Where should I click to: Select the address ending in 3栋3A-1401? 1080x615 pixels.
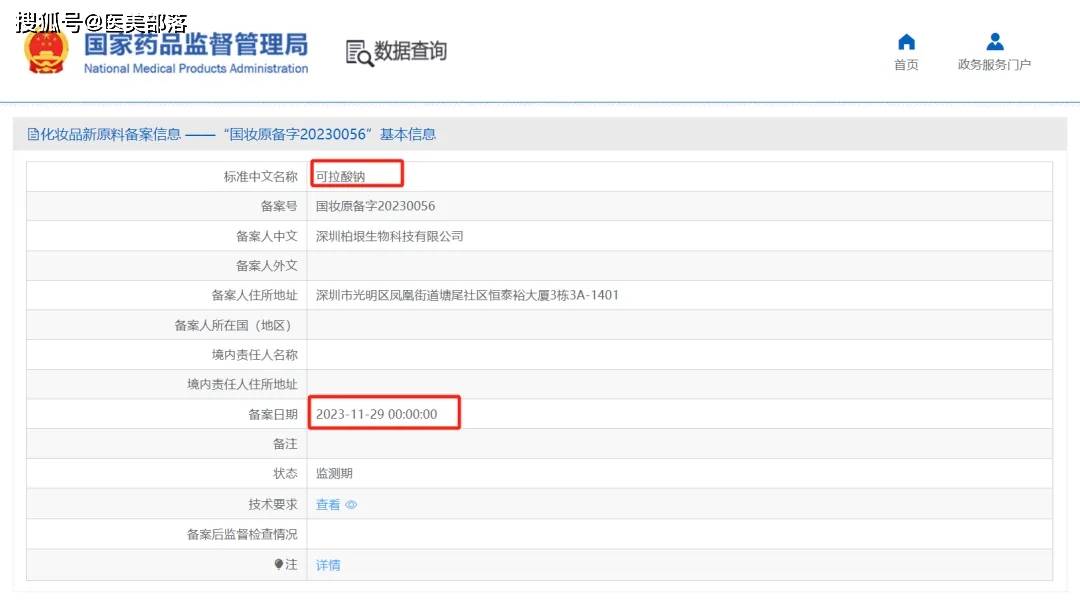point(467,295)
